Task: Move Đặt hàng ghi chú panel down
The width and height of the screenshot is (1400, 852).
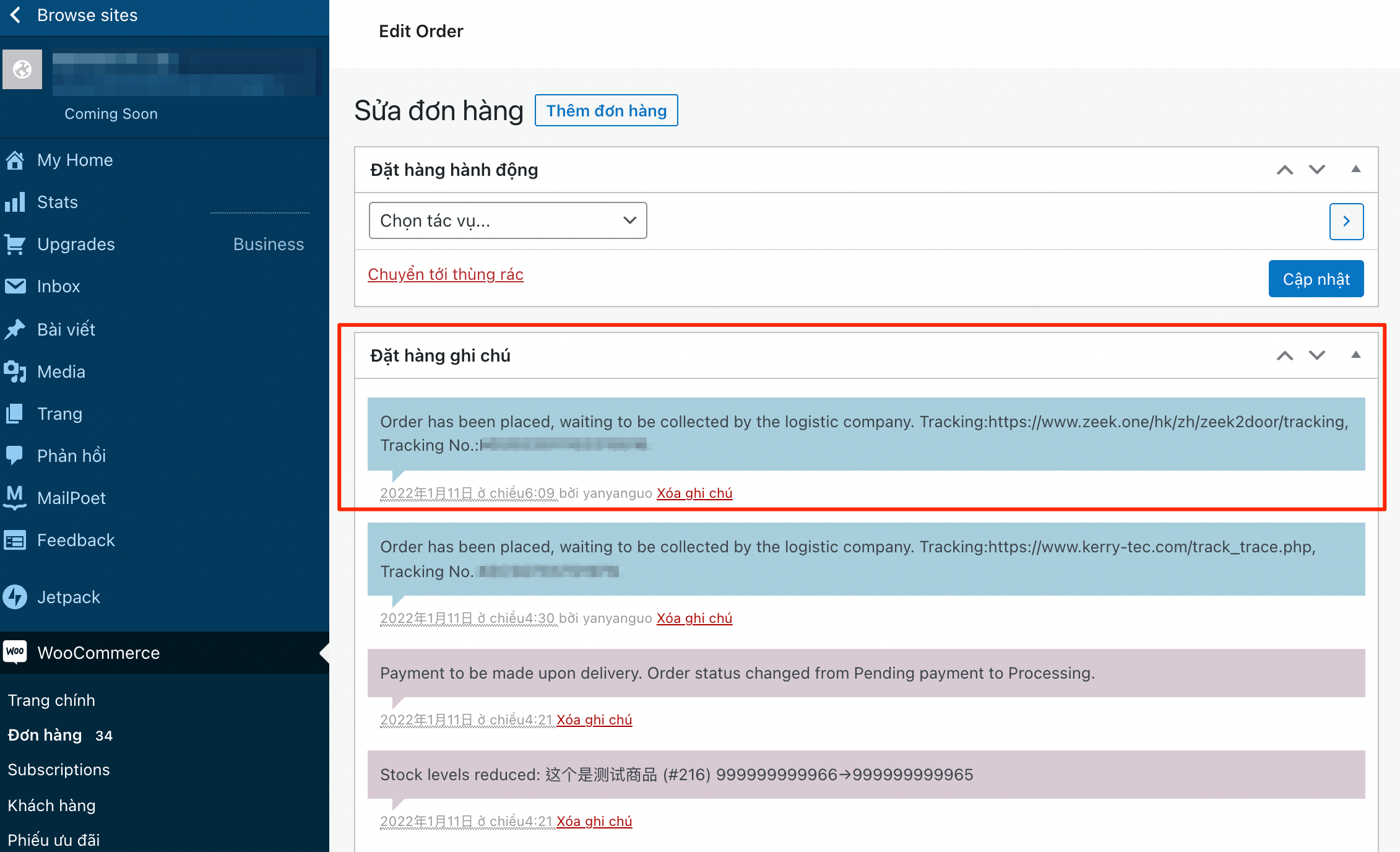Action: [x=1317, y=355]
